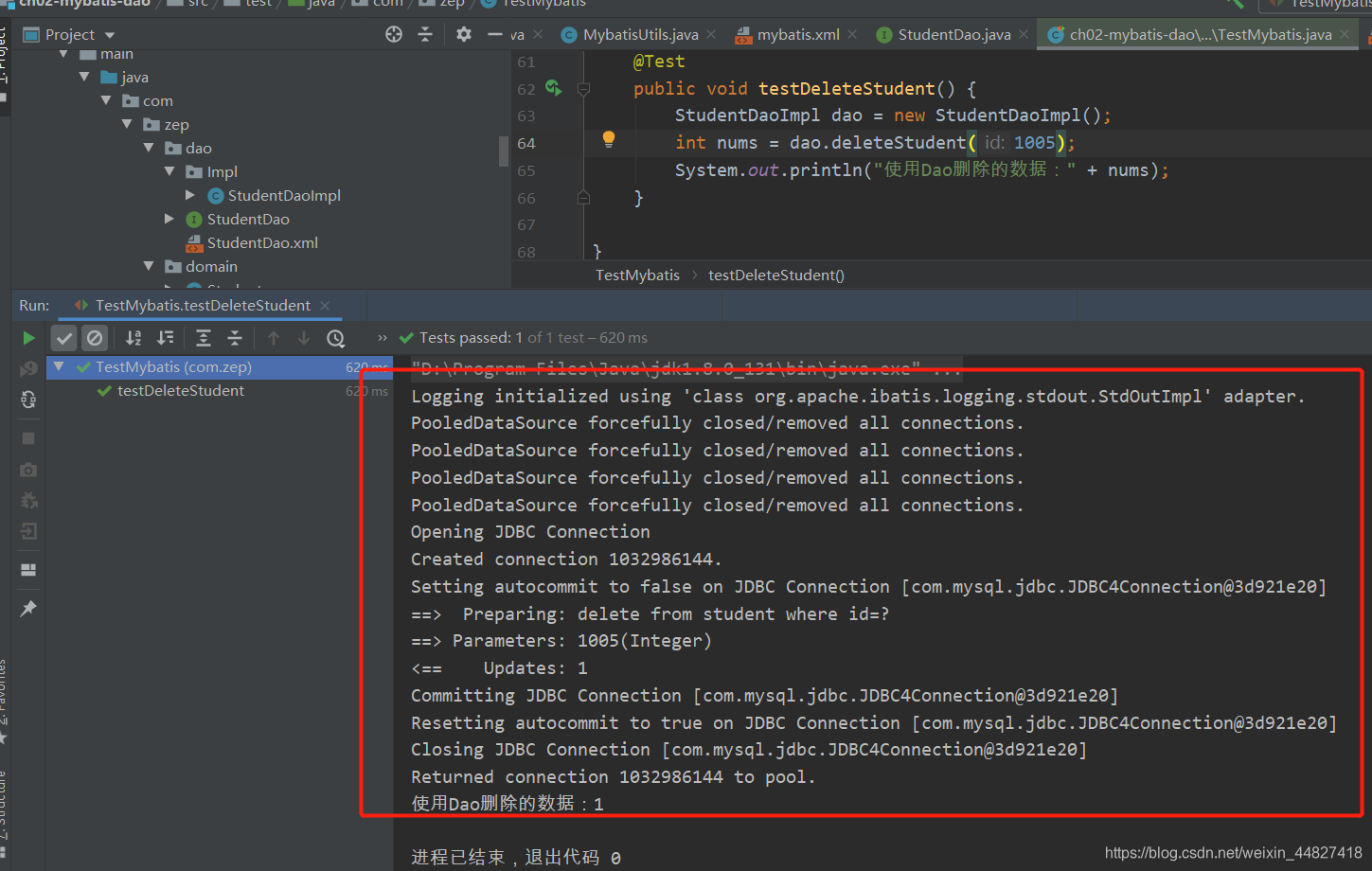Image resolution: width=1372 pixels, height=871 pixels.
Task: Sort test results by duration
Action: [x=166, y=338]
